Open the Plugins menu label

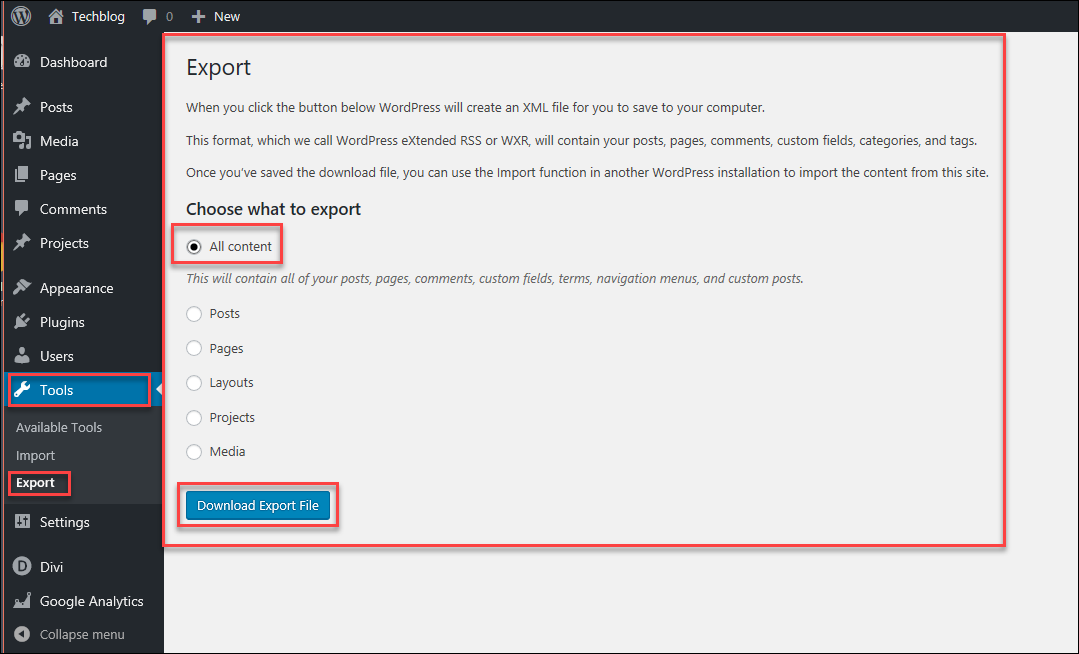coord(62,322)
